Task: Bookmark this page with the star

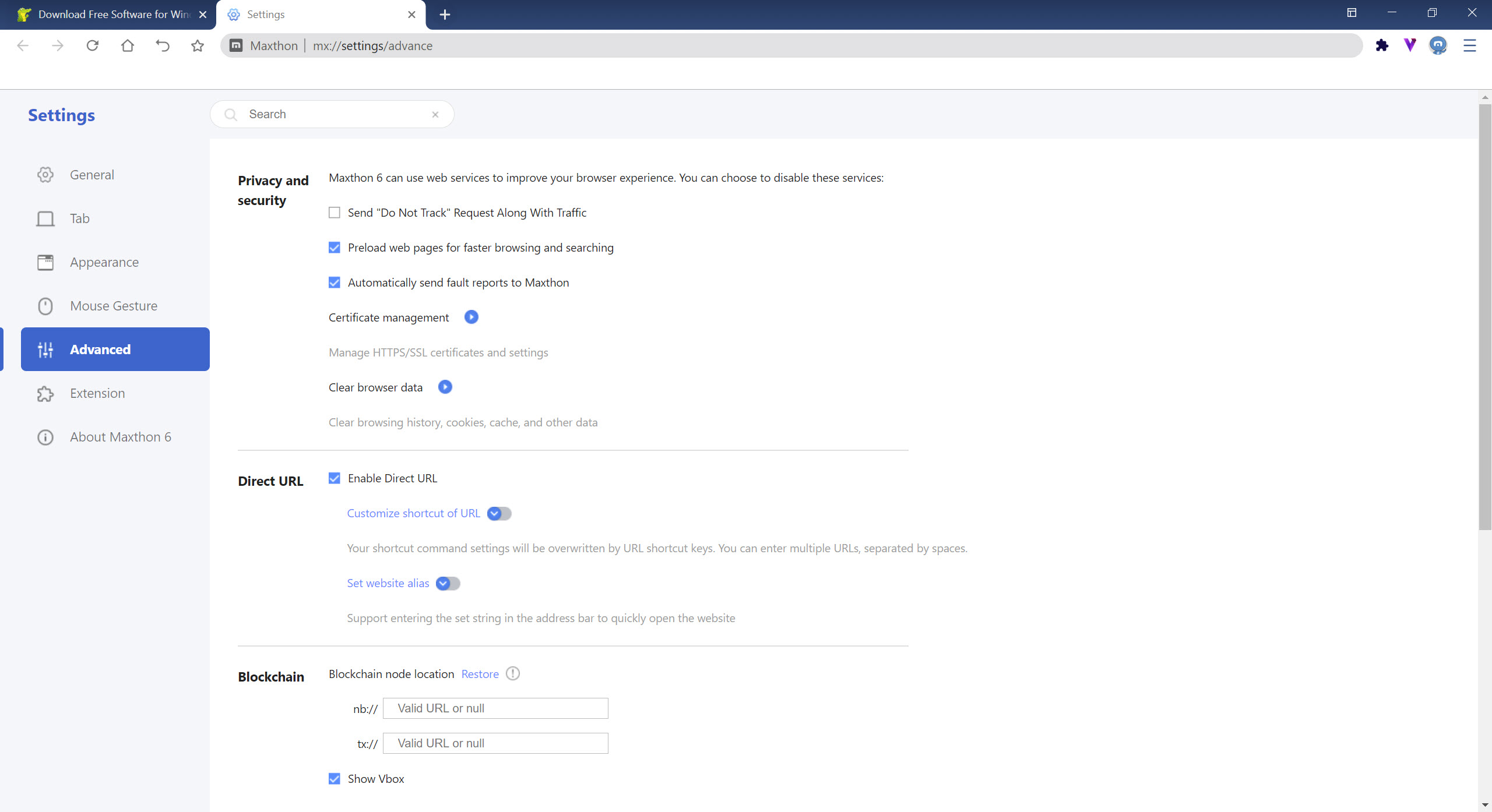Action: [198, 45]
